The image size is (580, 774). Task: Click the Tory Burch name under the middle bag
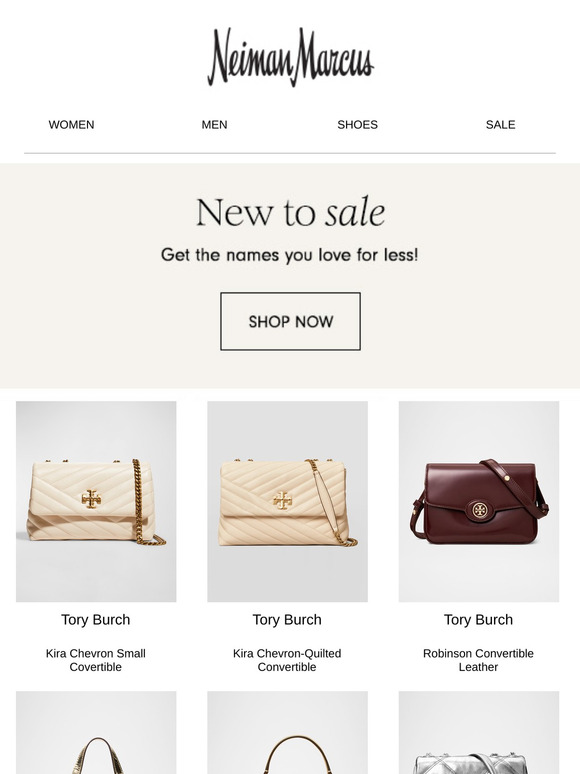click(x=287, y=620)
